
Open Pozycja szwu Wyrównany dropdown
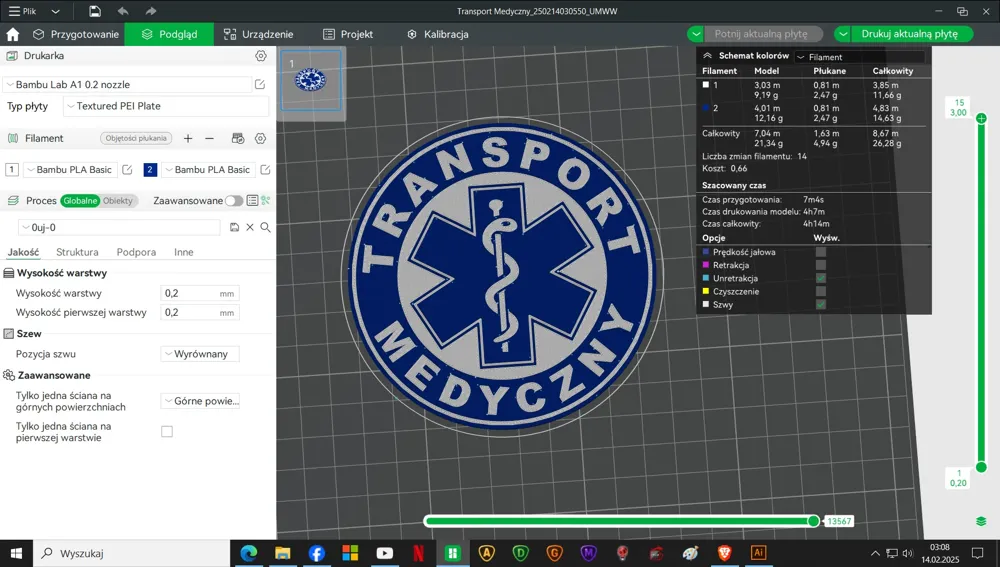click(x=200, y=354)
